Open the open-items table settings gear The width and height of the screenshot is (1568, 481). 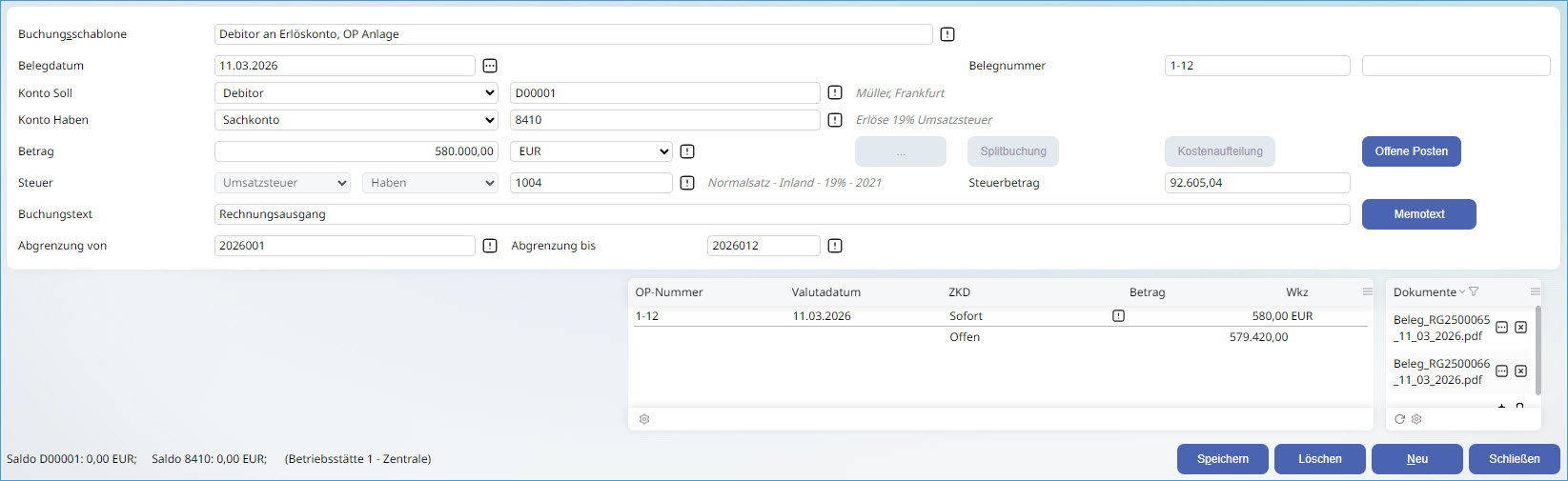[x=644, y=419]
